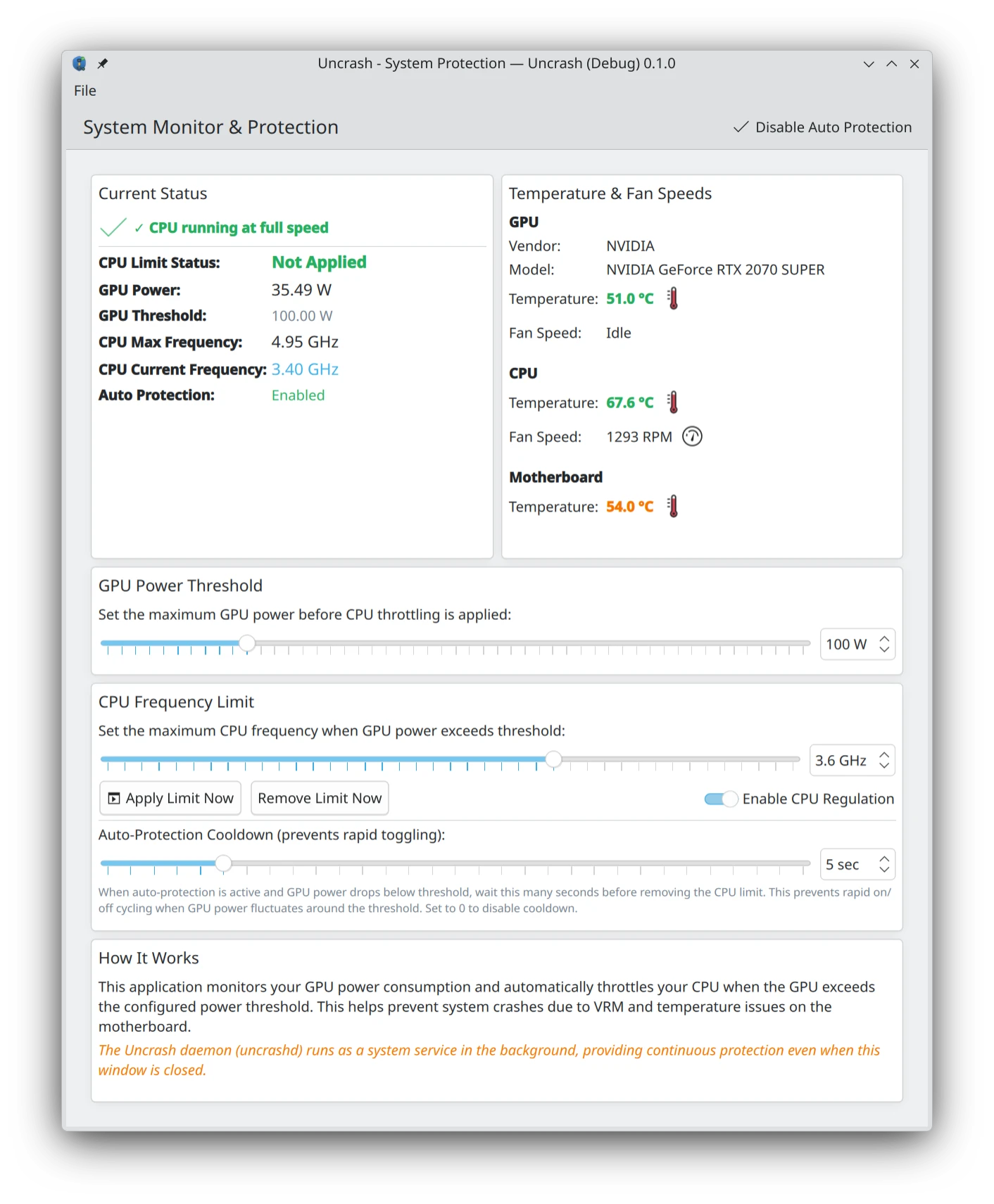
Task: Click the Auto-Protection Cooldown slider handle
Action: point(223,863)
